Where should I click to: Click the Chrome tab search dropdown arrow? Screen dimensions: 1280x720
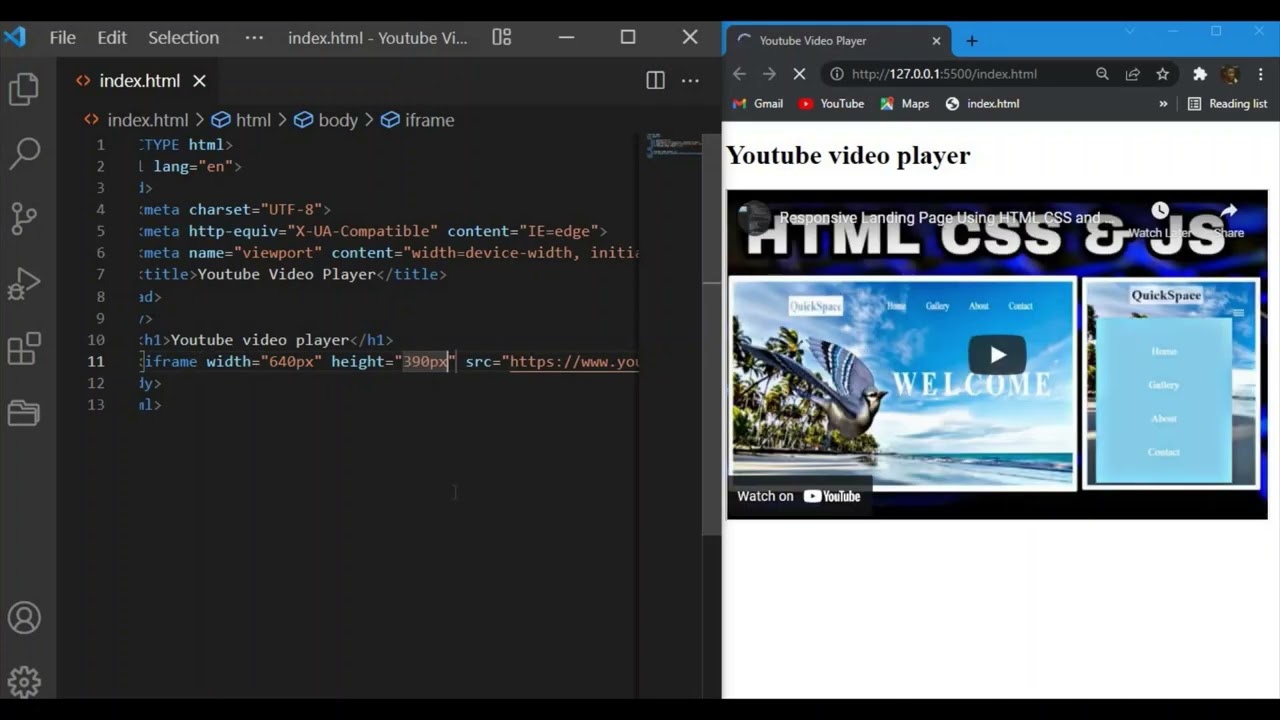(1130, 31)
